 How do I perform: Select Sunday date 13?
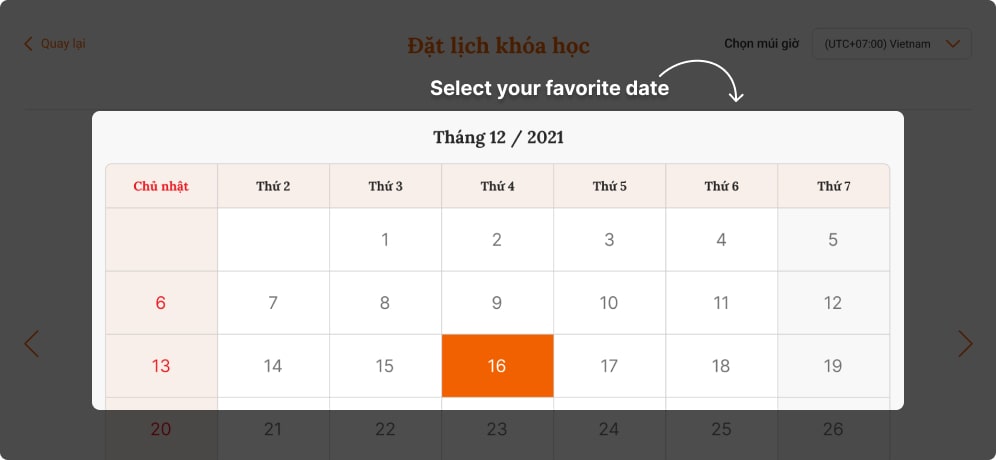[161, 366]
